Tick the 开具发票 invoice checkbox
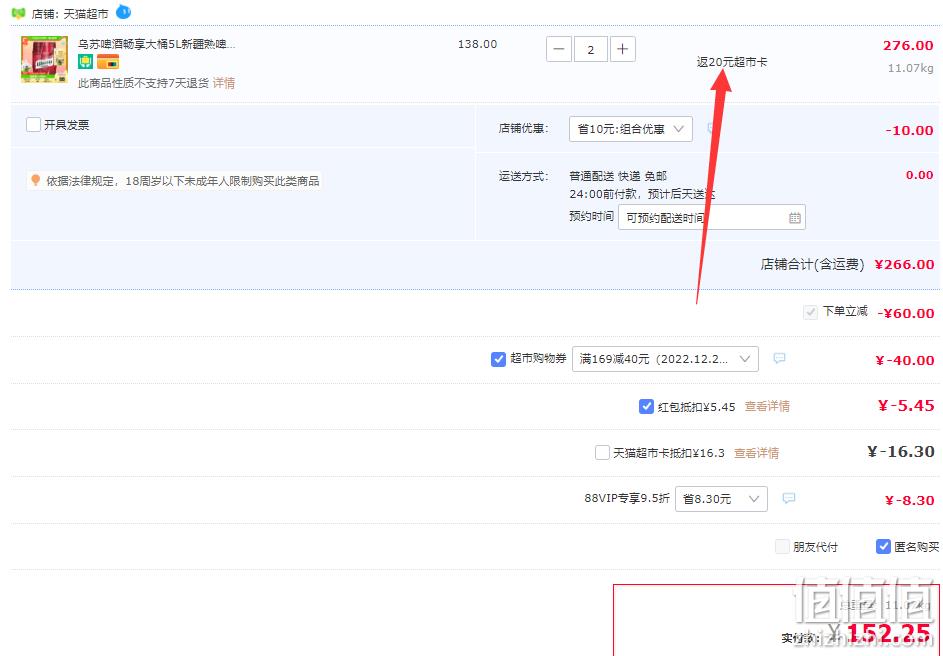The image size is (943, 656). tap(34, 124)
